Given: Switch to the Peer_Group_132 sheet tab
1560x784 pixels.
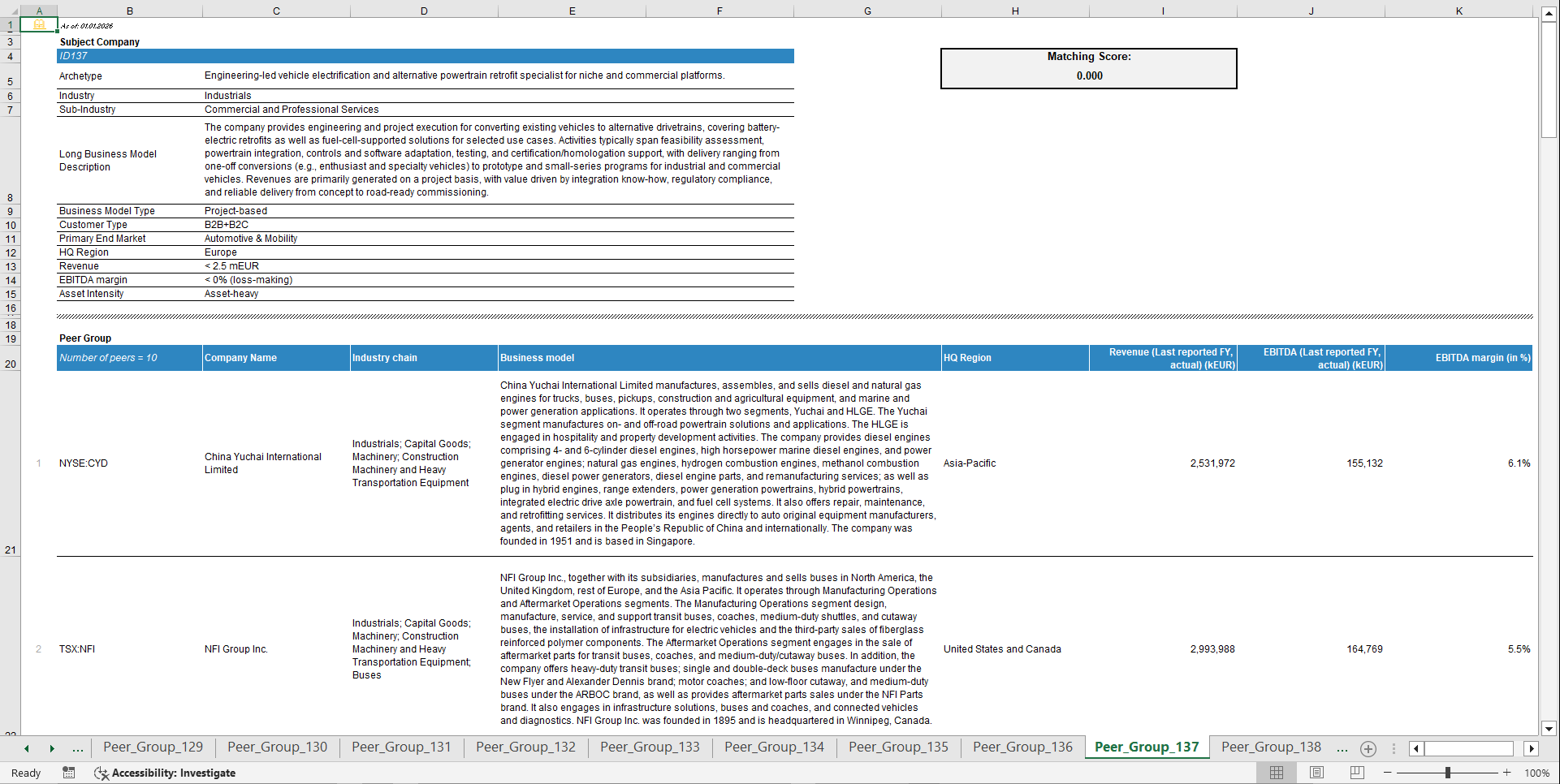Looking at the screenshot, I should click(525, 747).
